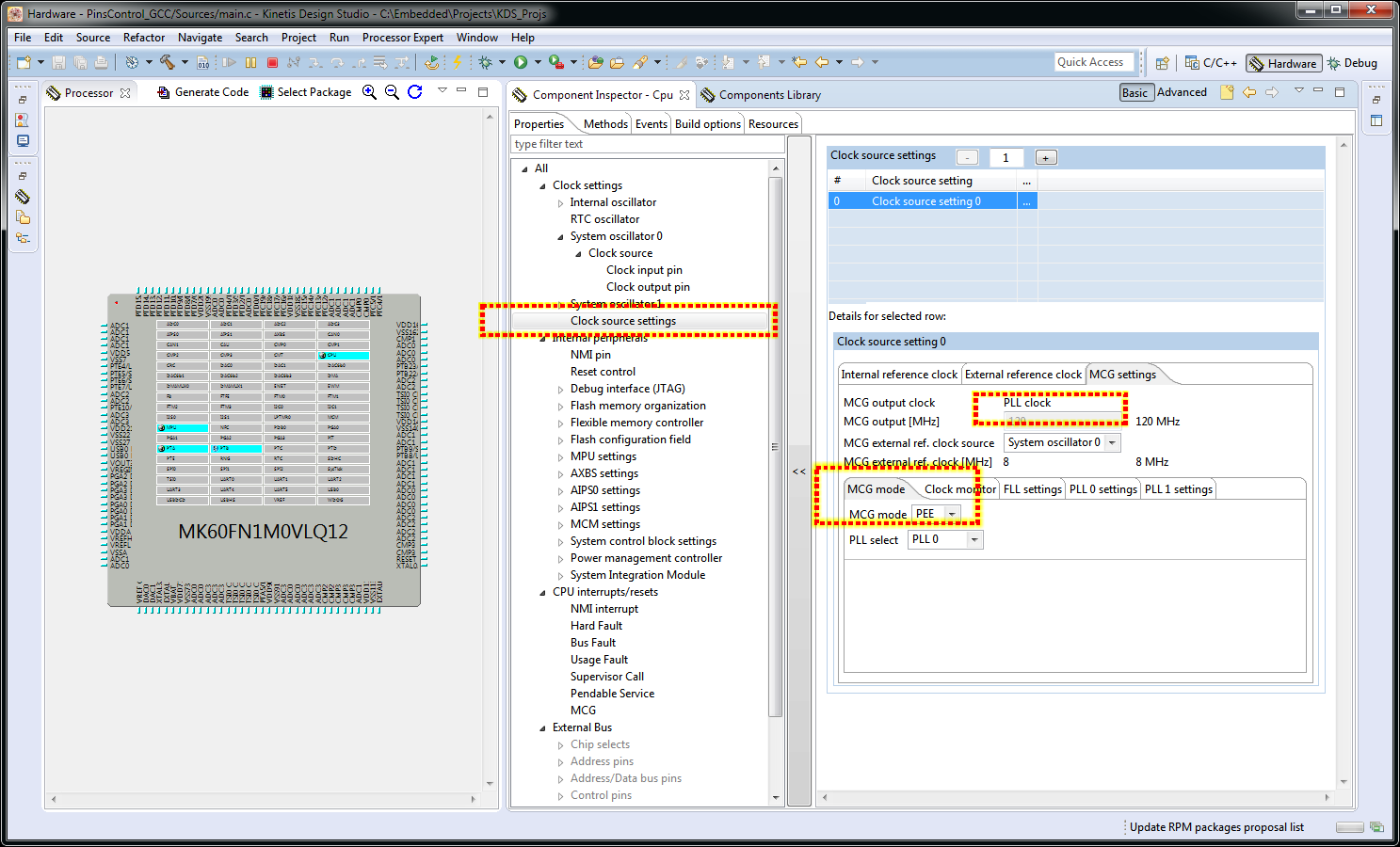This screenshot has width=1400, height=847.
Task: Open the Project menu
Action: click(298, 38)
